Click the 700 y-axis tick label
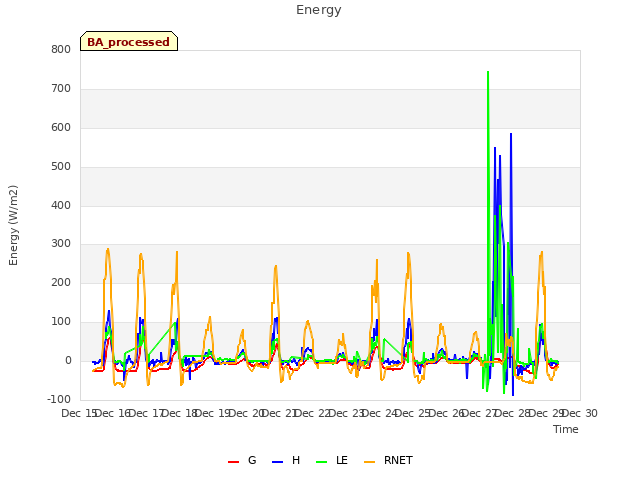 tap(61, 89)
